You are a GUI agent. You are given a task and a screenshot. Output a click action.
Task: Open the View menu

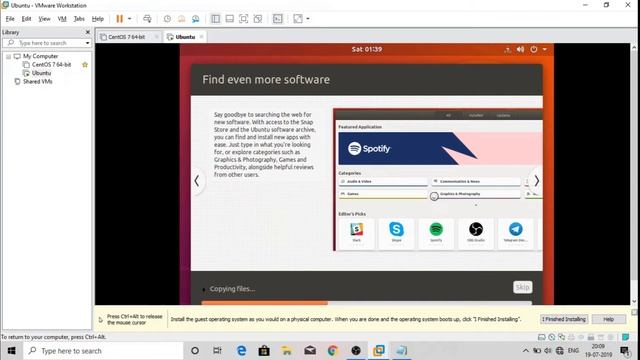click(x=44, y=19)
